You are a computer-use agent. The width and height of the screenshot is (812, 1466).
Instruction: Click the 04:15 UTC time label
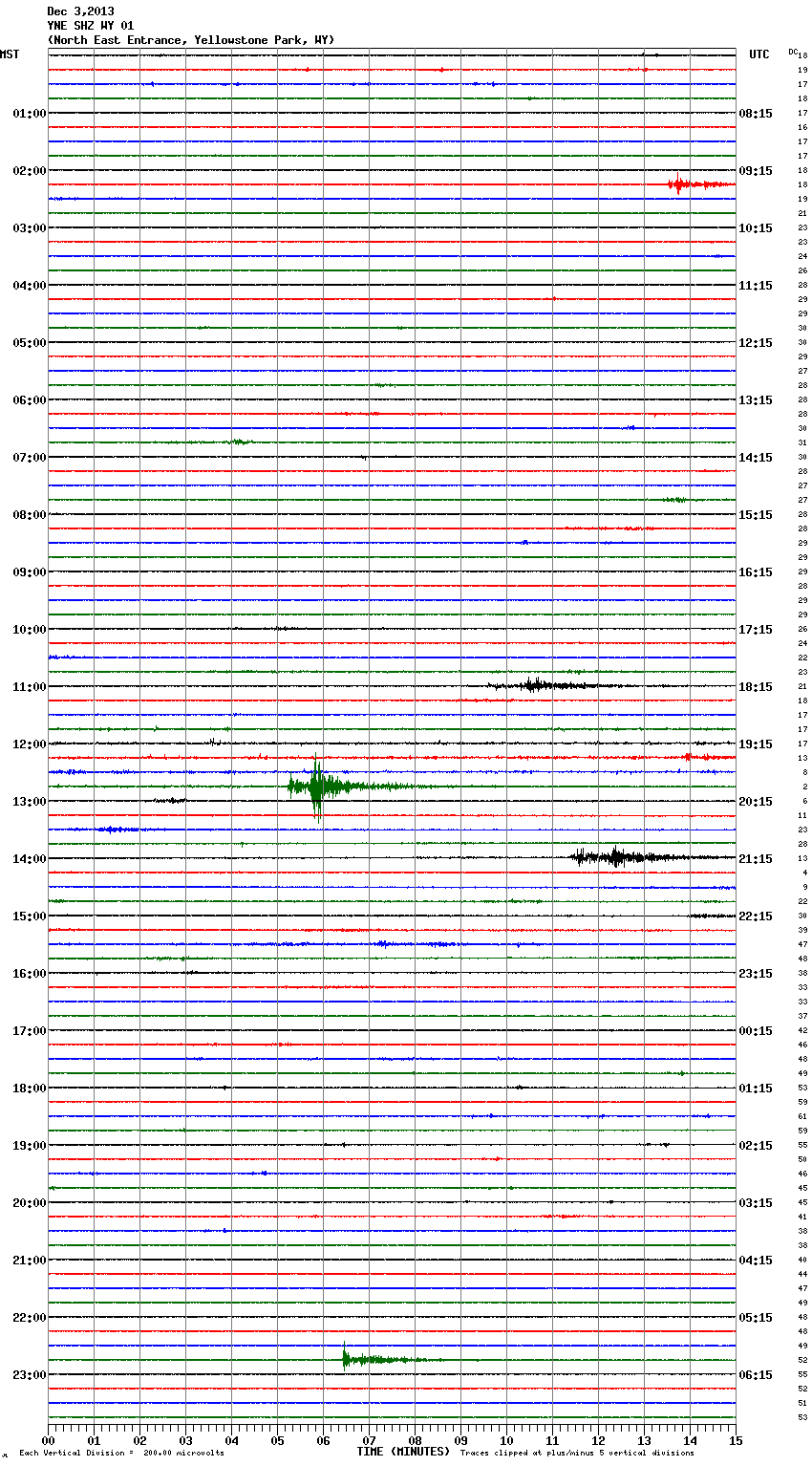756,1261
